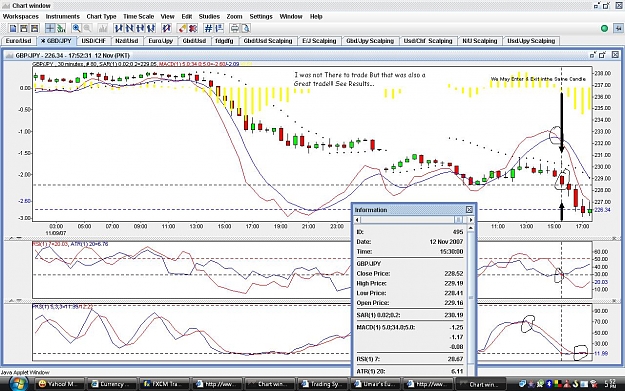Switch to the Nzd/Usd tab
Image resolution: width=625 pixels, height=391 pixels.
[127, 41]
